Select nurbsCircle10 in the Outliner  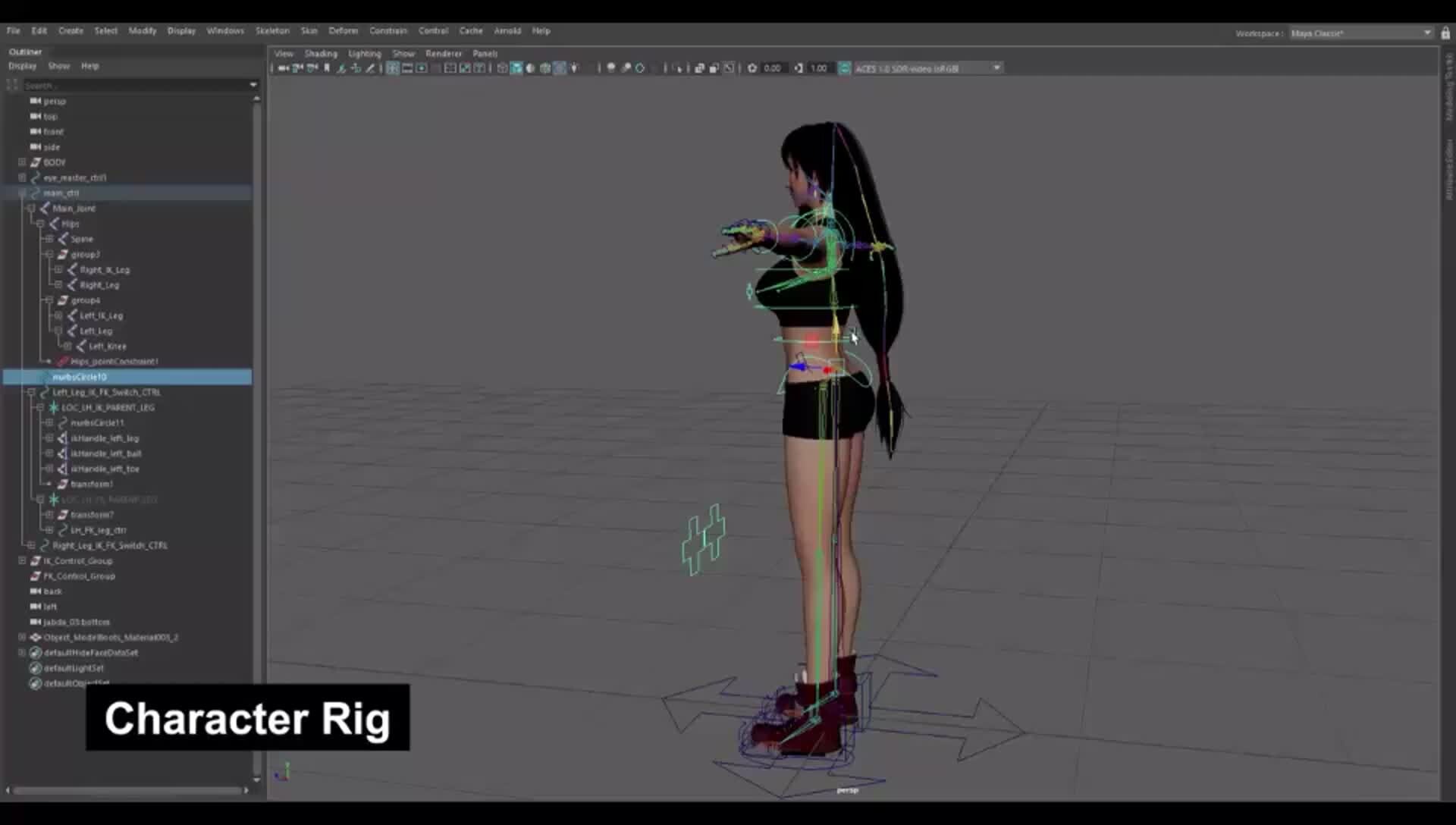click(x=83, y=377)
